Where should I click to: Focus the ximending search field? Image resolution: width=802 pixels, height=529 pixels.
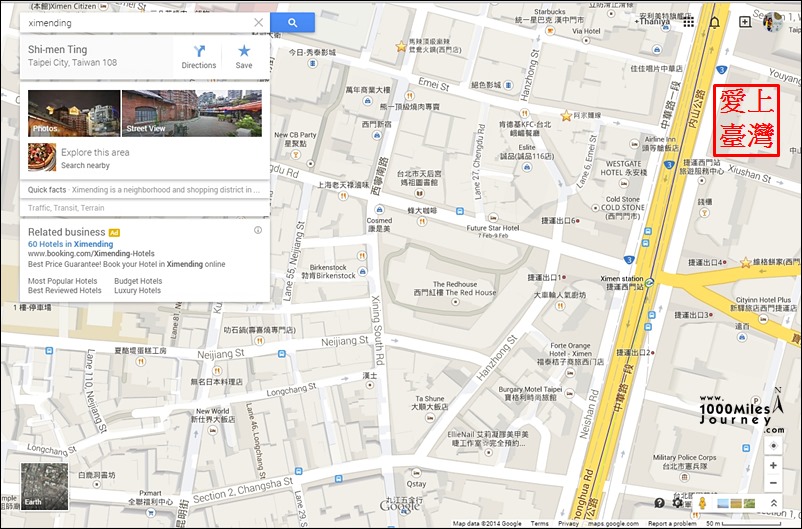click(x=136, y=23)
